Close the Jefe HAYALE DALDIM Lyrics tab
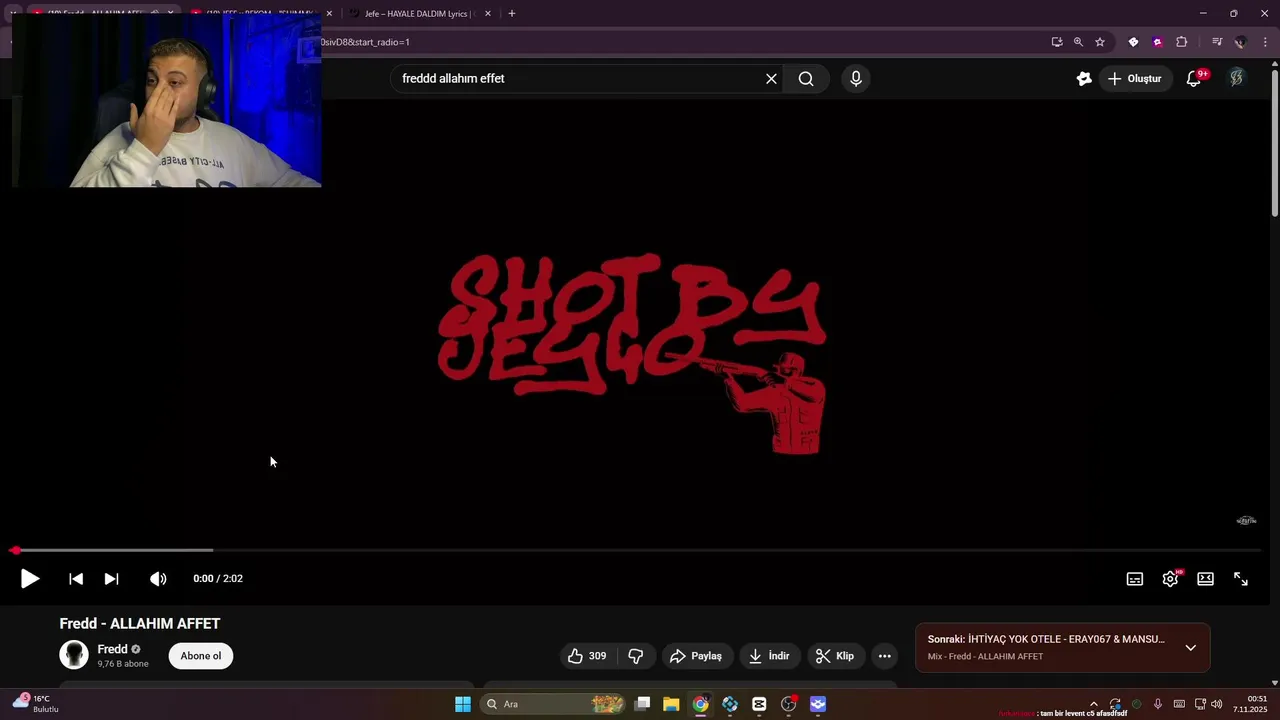Image resolution: width=1280 pixels, height=720 pixels. coord(488,14)
